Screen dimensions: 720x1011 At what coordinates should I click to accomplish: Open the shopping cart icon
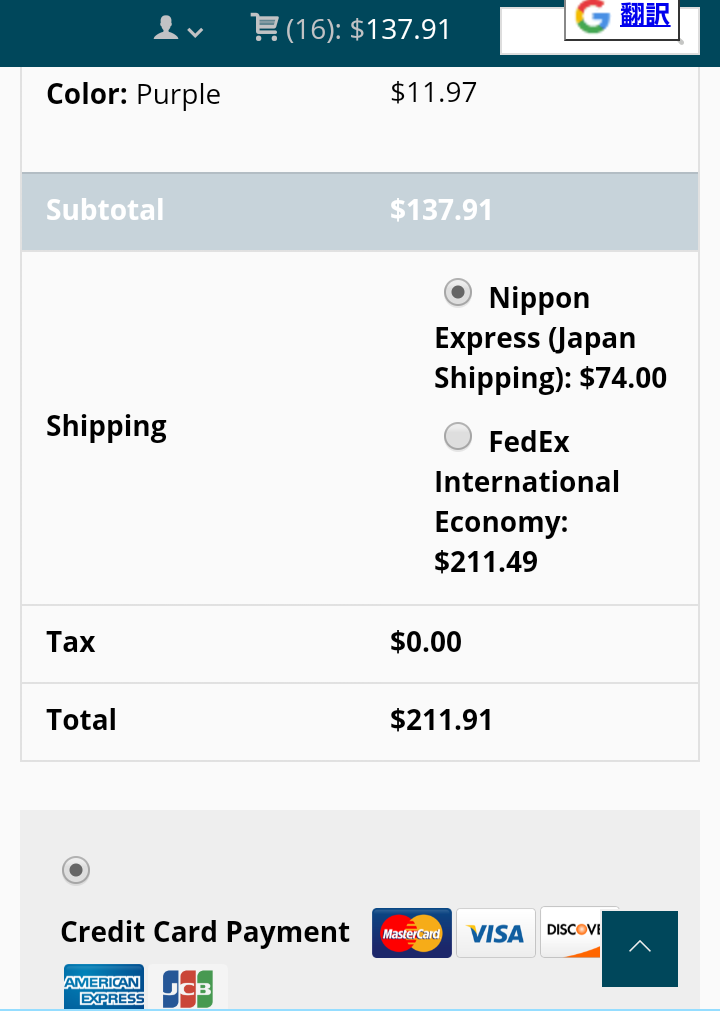(264, 27)
